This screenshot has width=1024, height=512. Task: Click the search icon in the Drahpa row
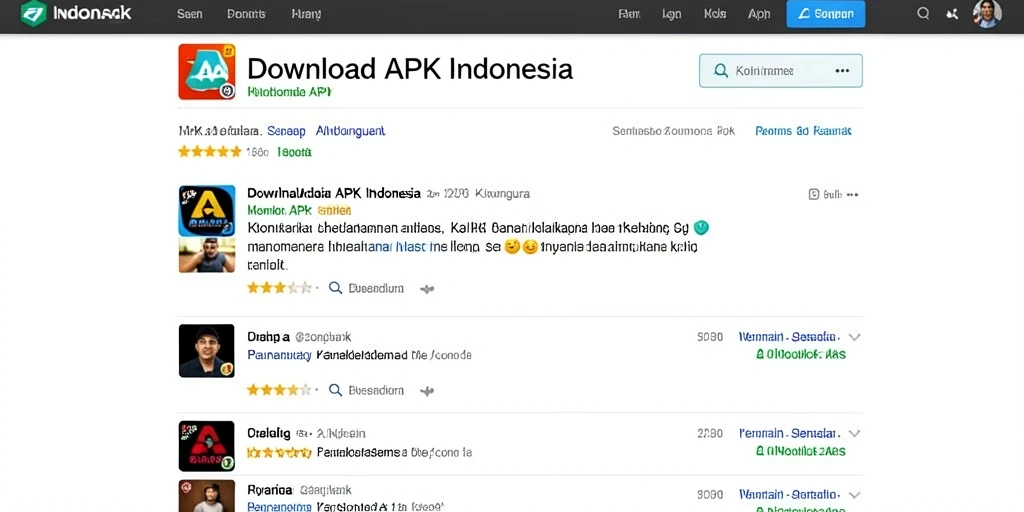pyautogui.click(x=335, y=390)
